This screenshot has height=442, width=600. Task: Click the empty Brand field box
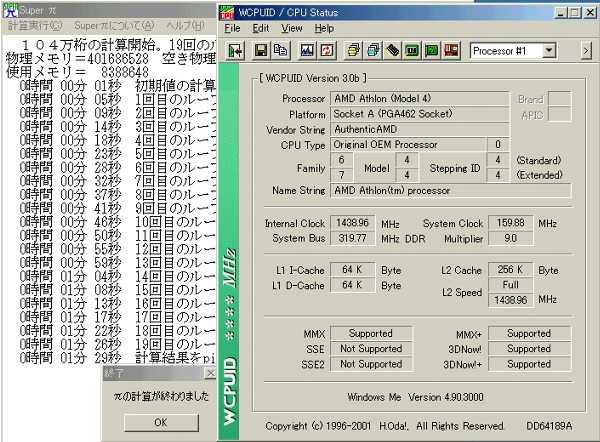click(x=559, y=99)
